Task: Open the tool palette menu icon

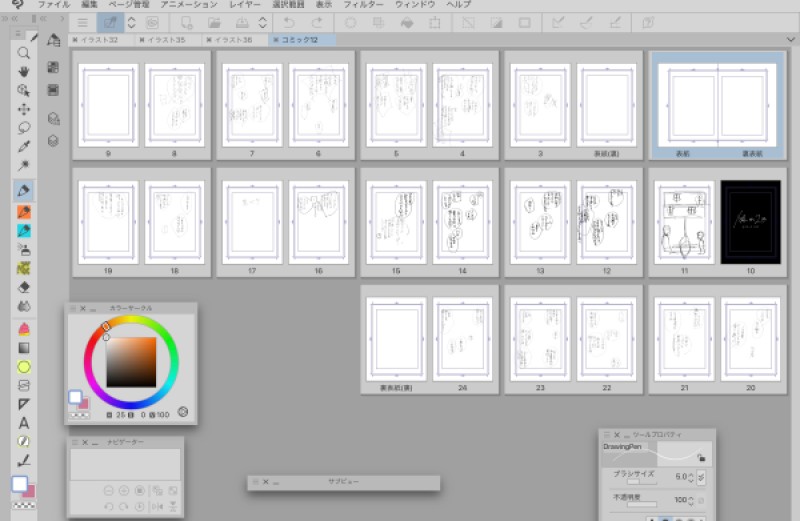Action: click(x=18, y=34)
